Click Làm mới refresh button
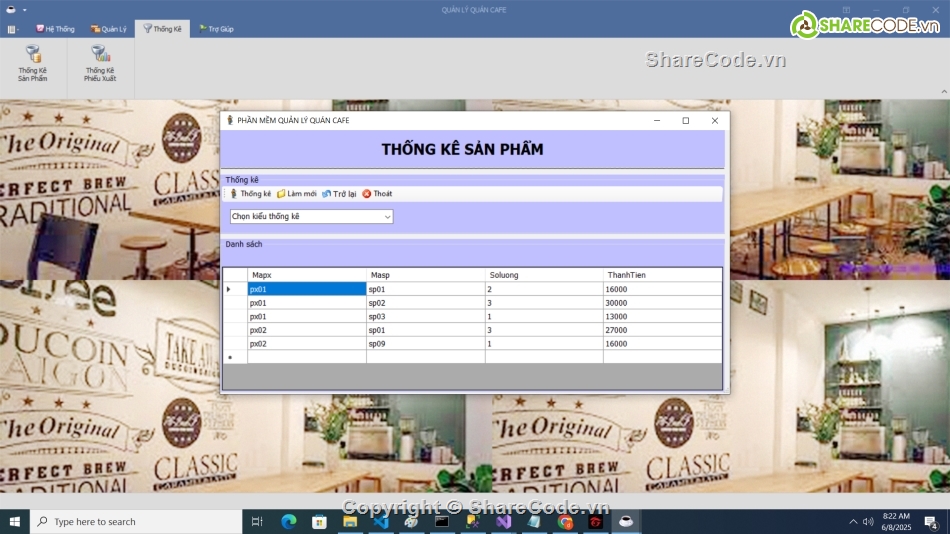Screen dimensions: 950x534 coord(297,194)
